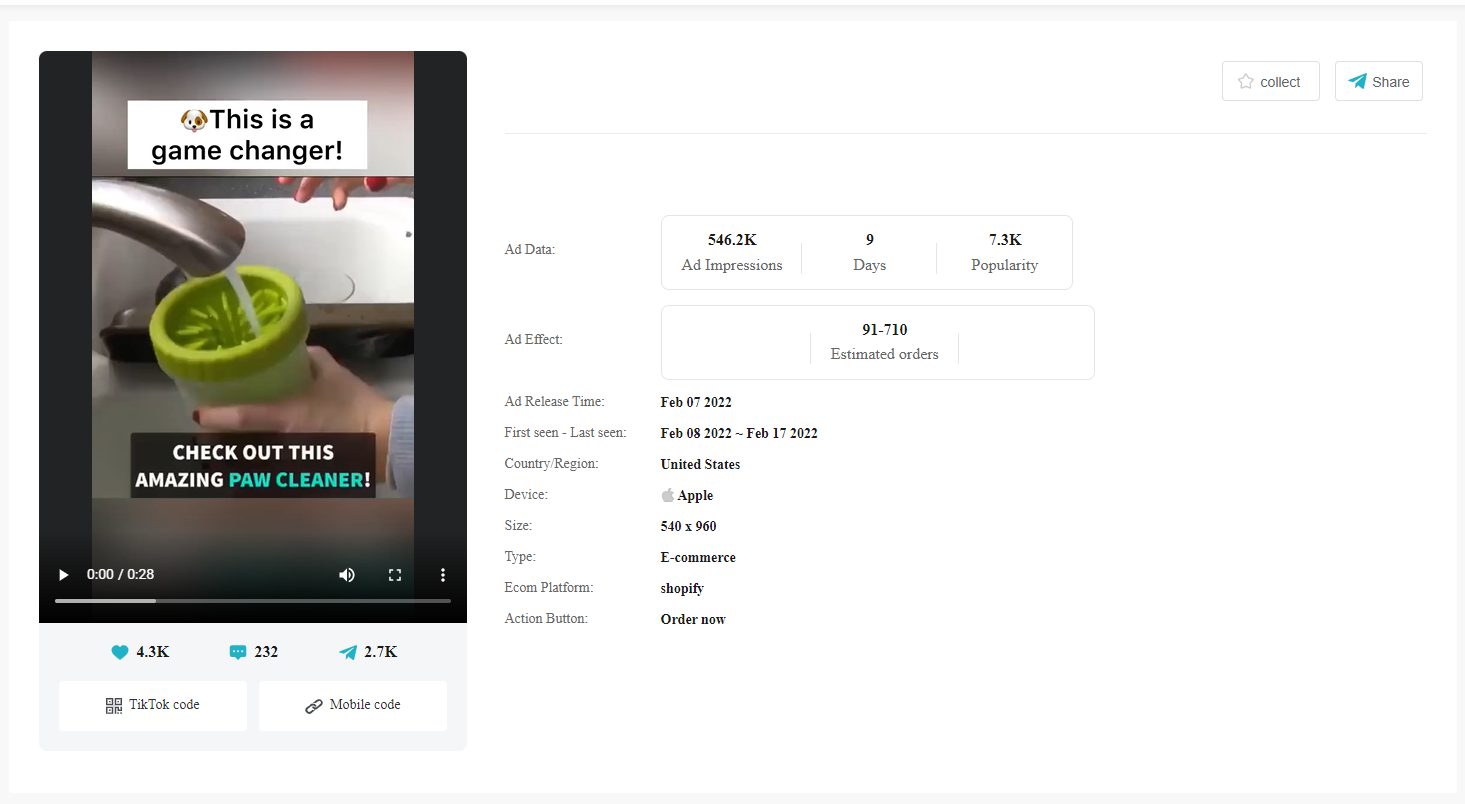Share this ad via Share button
The height and width of the screenshot is (804, 1465).
click(x=1378, y=82)
